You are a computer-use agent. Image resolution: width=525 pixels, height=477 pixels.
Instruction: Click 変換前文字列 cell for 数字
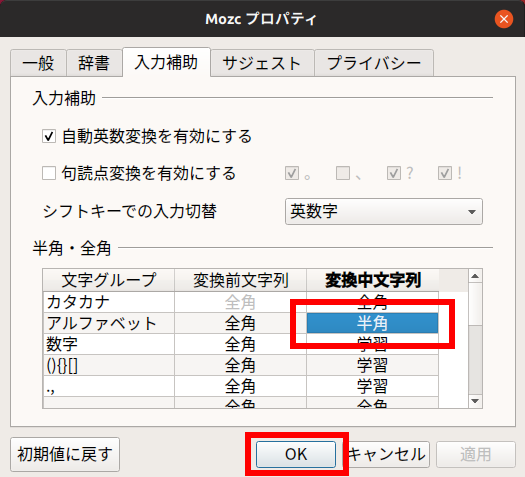[240, 344]
